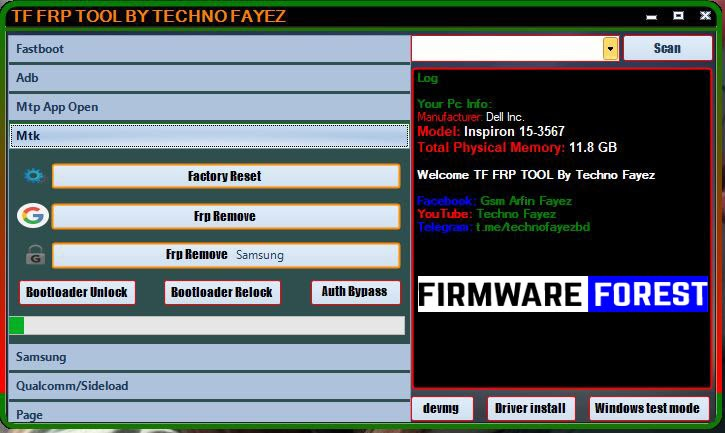Expand the Page section
Screen dimensions: 725x433
click(x=209, y=413)
